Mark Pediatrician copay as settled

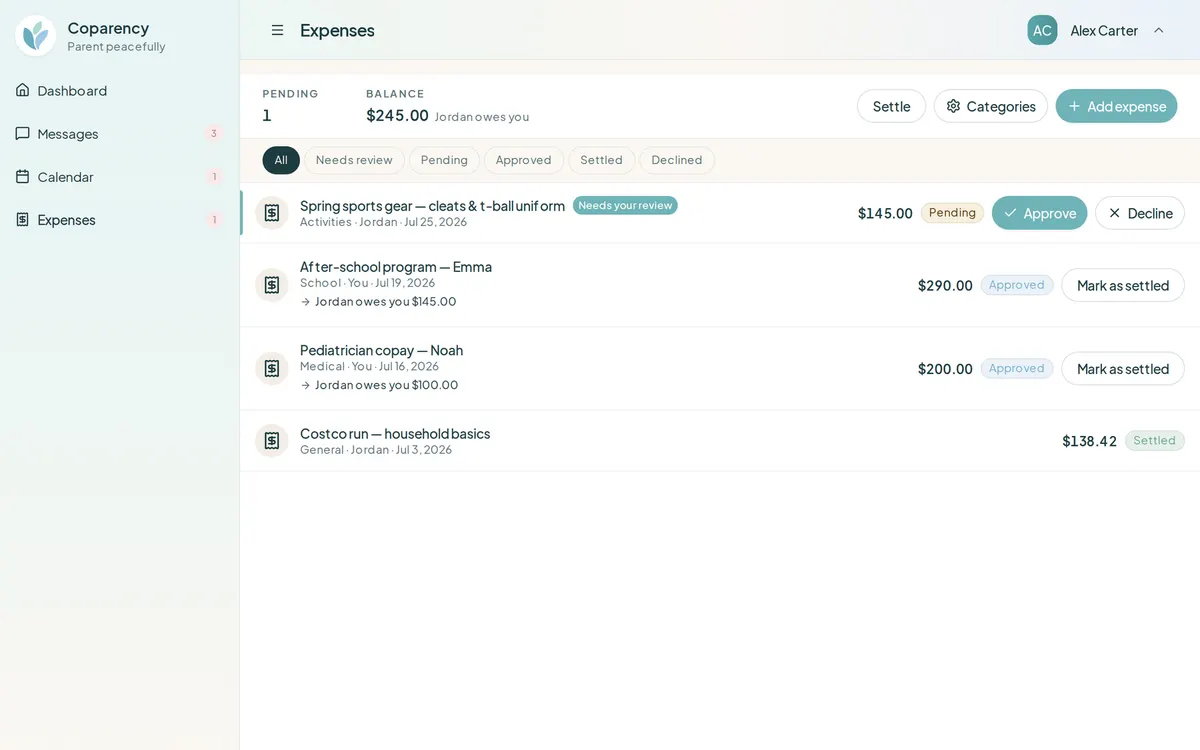(1122, 368)
